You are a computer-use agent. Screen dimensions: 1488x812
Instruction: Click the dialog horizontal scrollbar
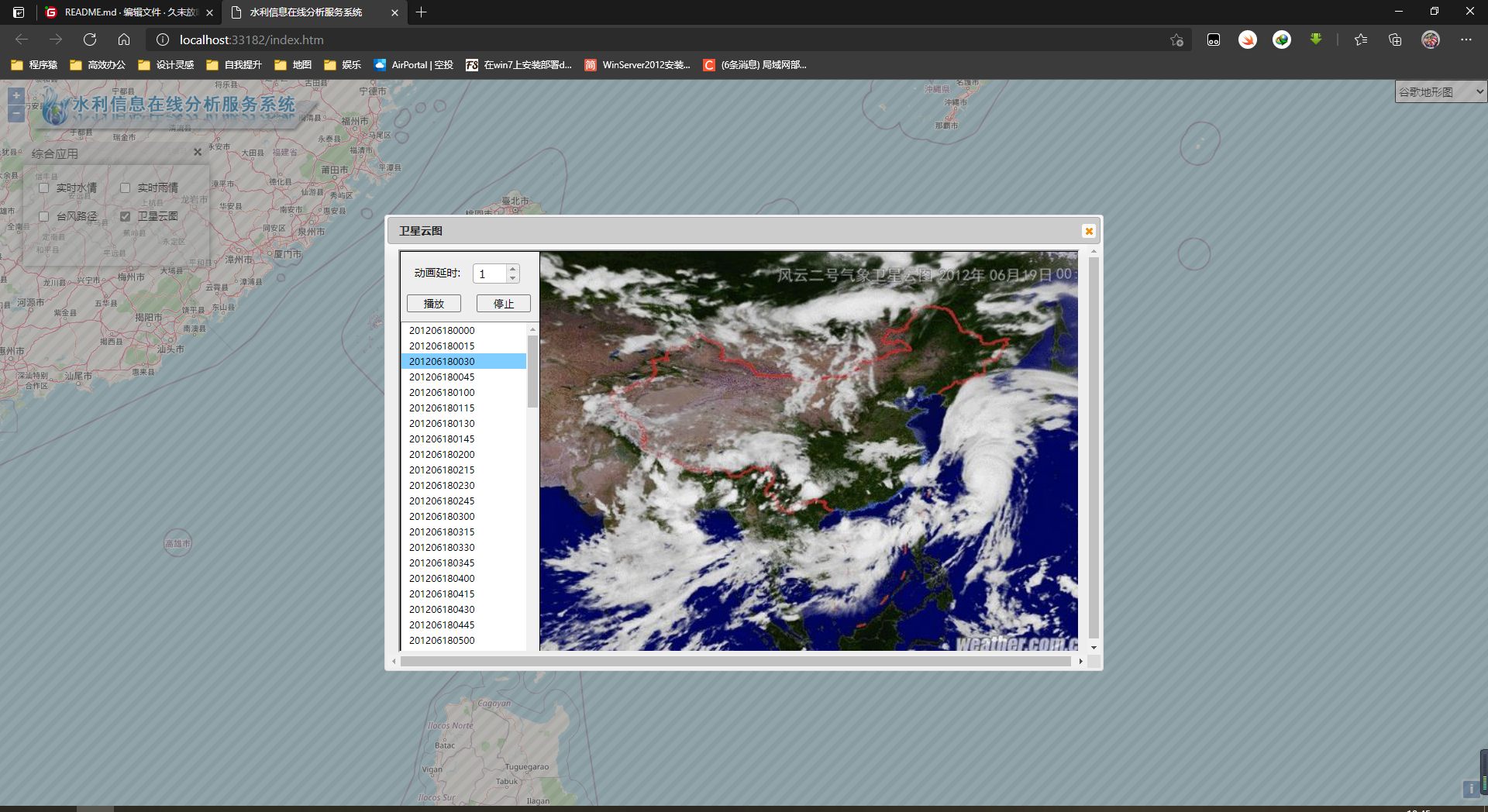[x=736, y=661]
